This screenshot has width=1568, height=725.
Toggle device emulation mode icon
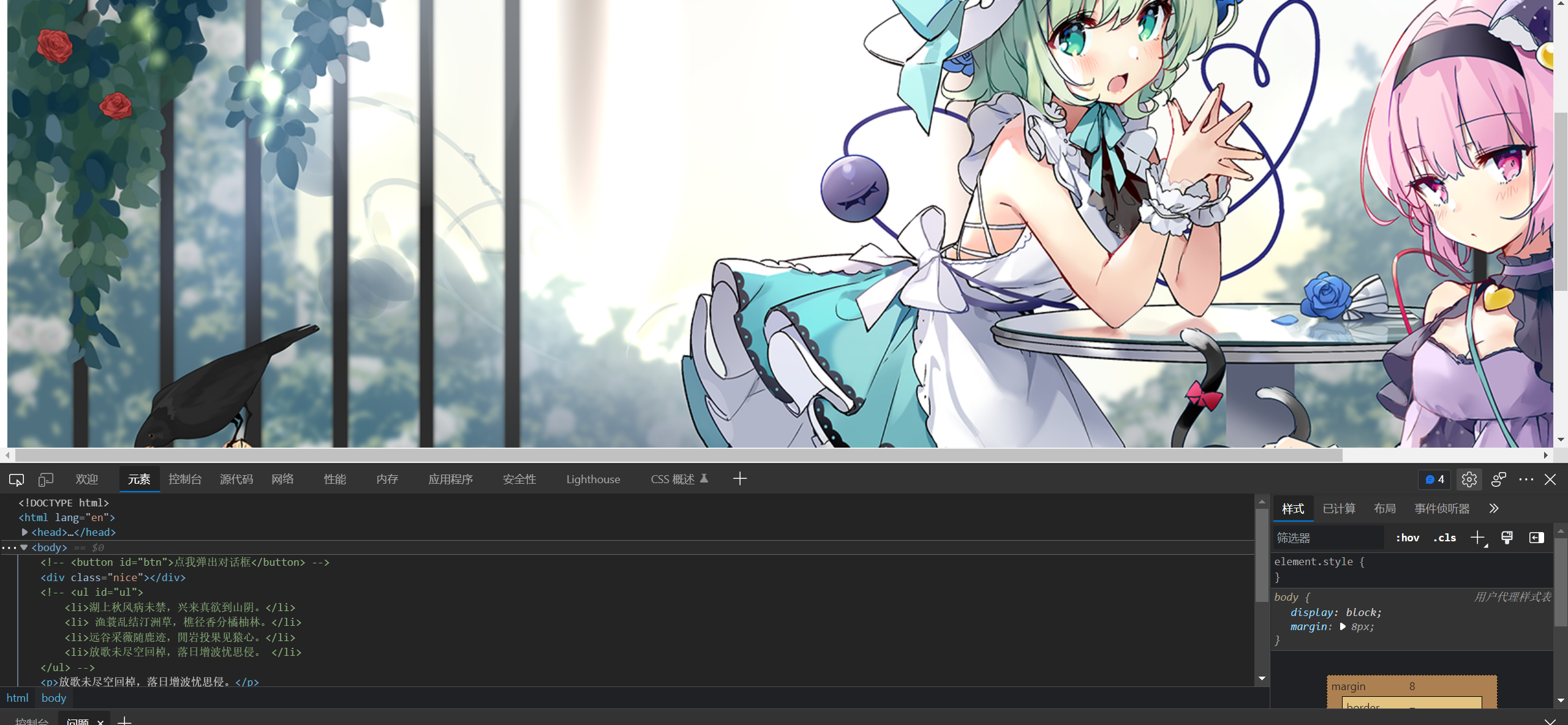(46, 479)
